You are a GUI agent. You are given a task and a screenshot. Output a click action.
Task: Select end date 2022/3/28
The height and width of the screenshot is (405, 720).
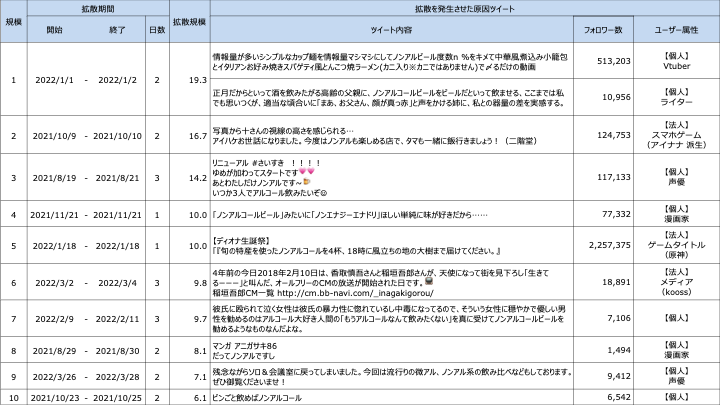coord(118,377)
